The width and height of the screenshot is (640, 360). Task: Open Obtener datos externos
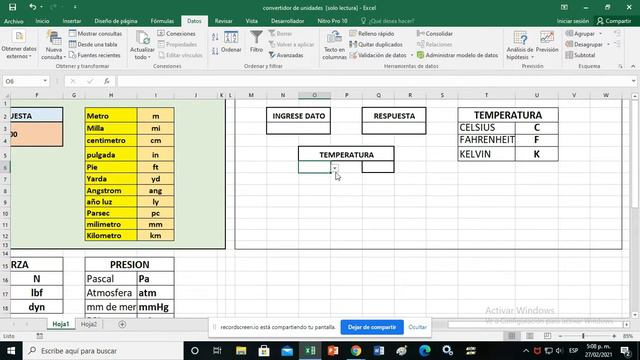pos(18,45)
